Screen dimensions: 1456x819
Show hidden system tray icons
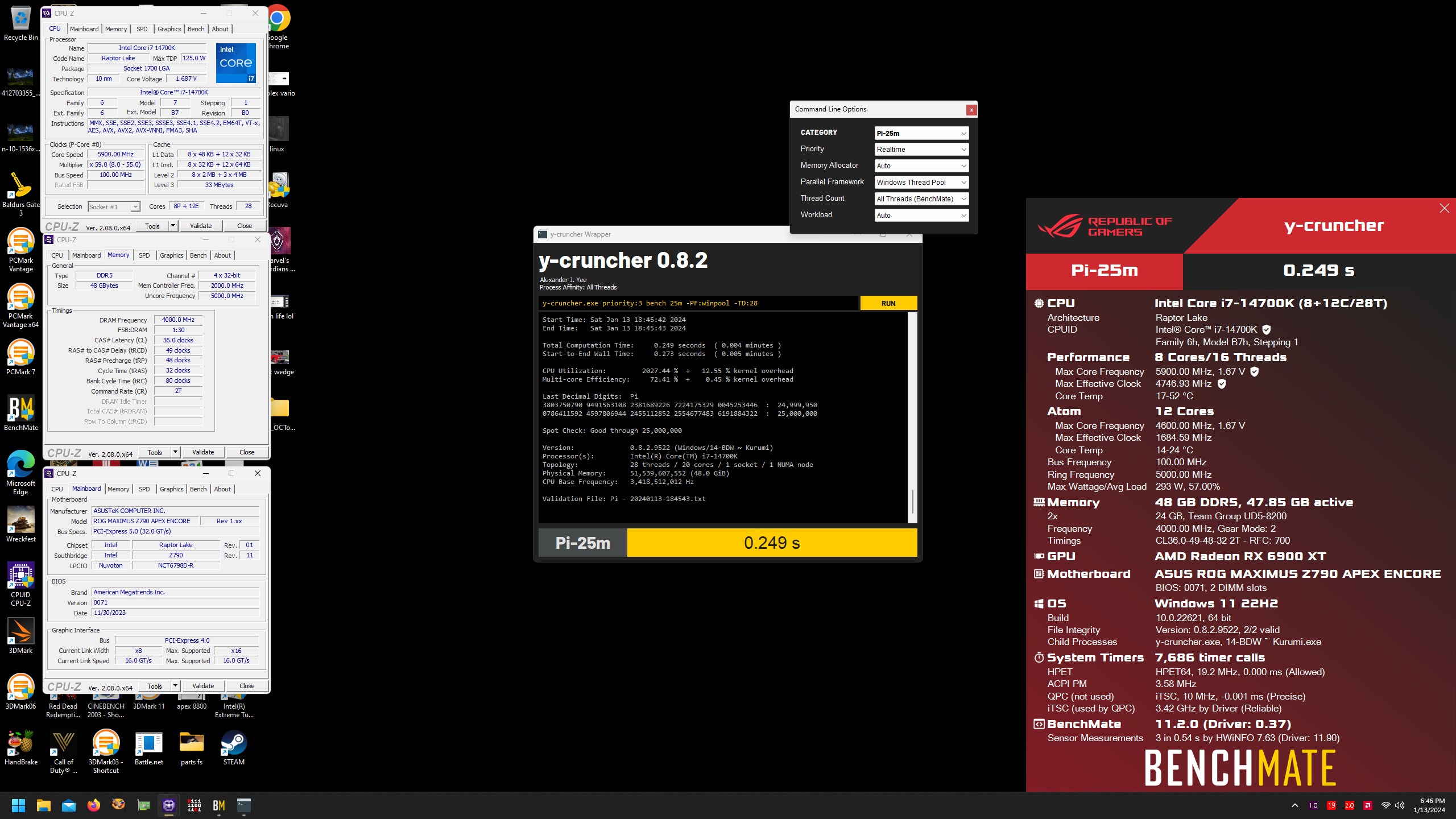coord(1295,805)
